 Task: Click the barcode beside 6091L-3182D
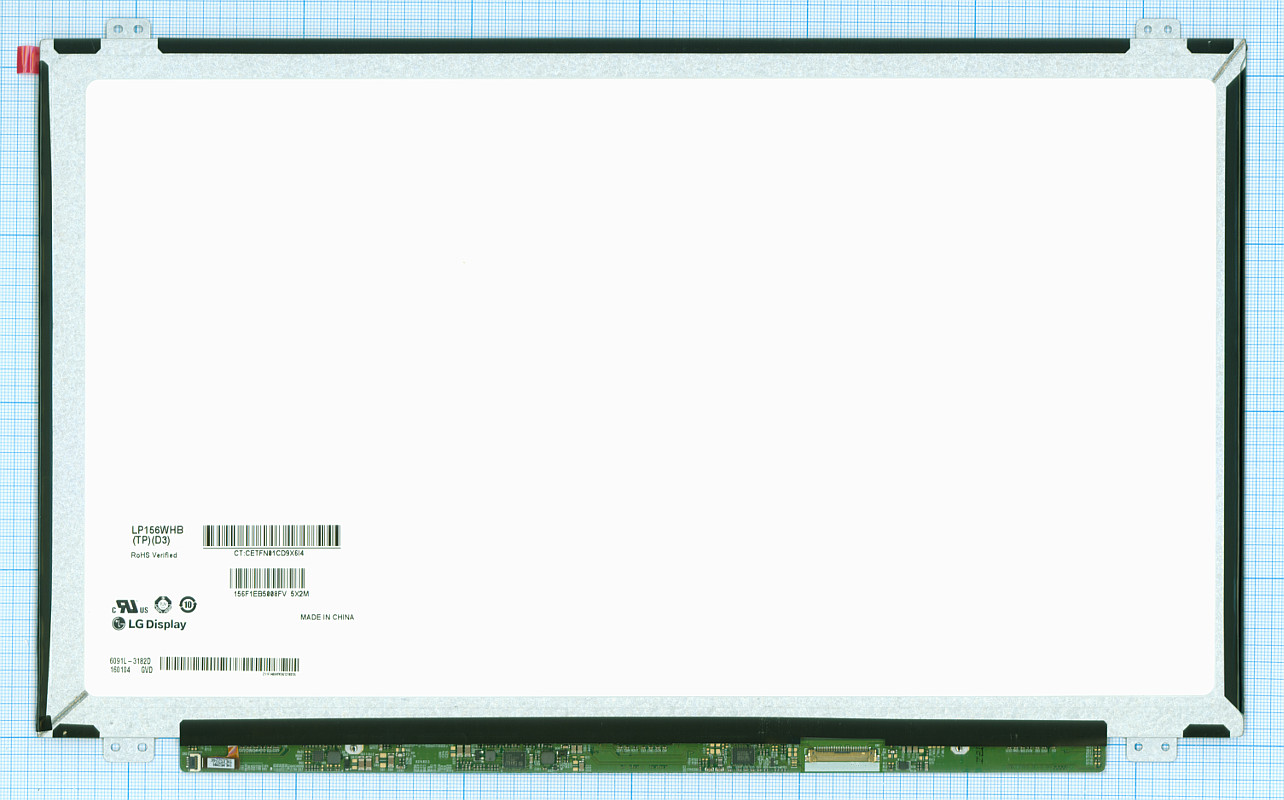coord(230,664)
